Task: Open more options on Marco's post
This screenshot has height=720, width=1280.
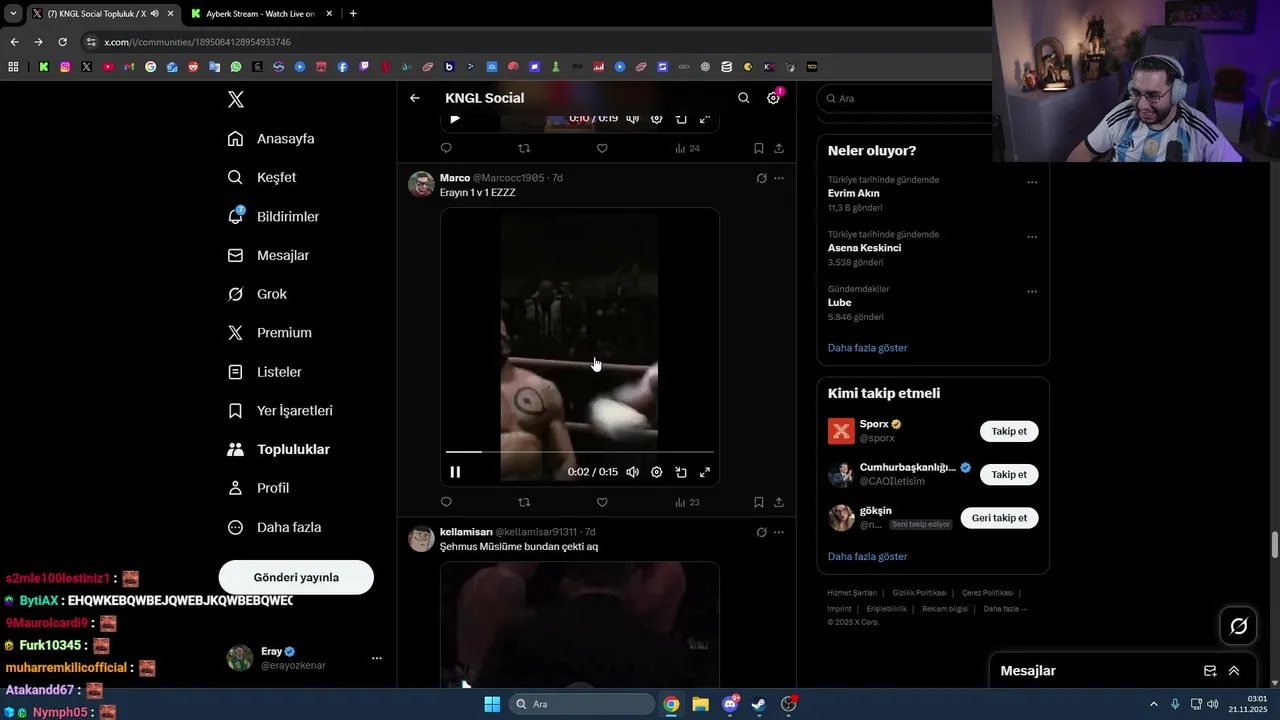Action: [779, 178]
